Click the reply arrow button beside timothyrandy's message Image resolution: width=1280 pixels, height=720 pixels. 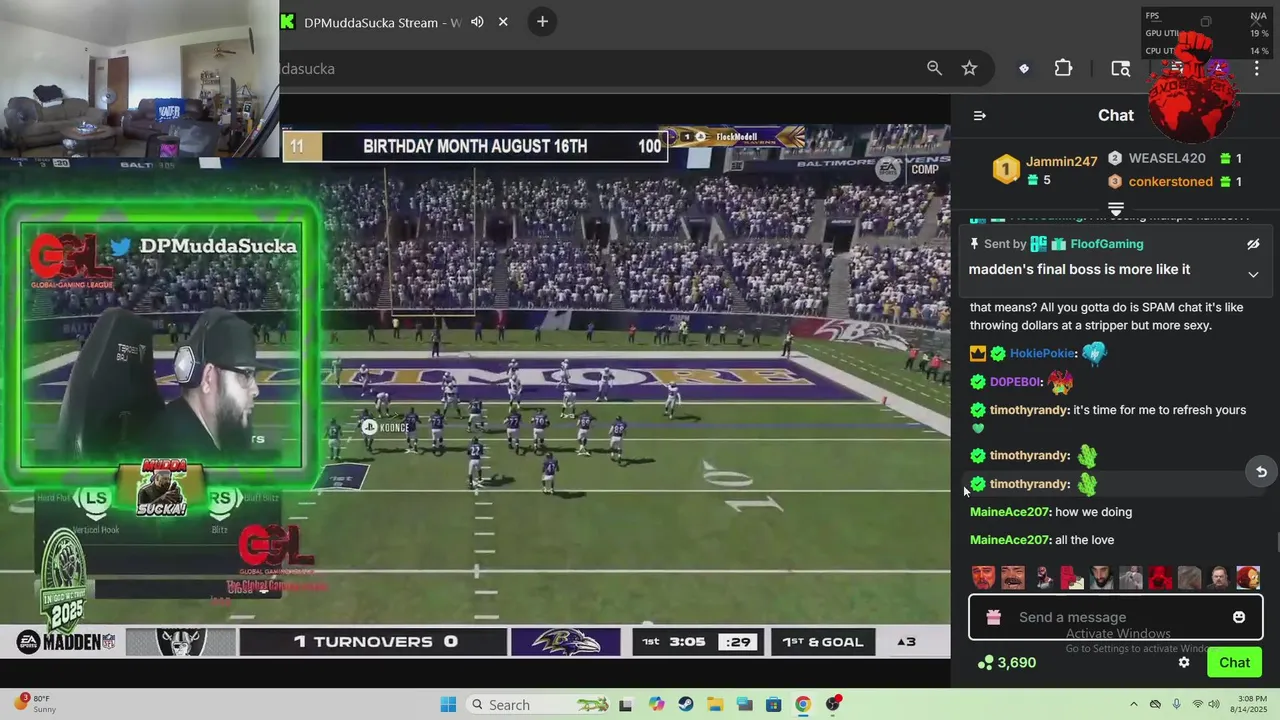pos(1261,472)
